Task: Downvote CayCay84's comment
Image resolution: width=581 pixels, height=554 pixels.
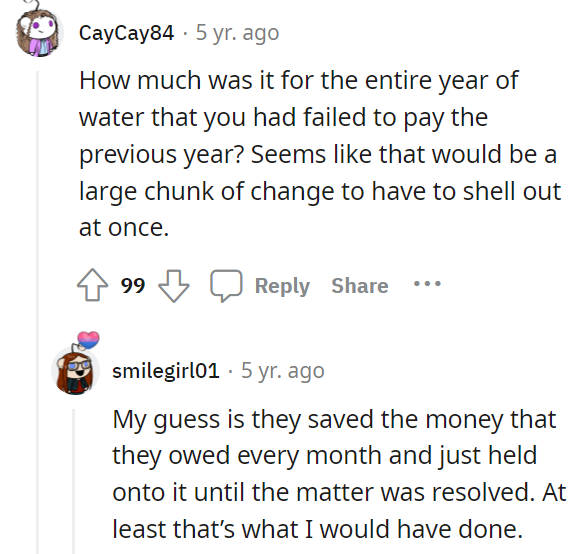Action: [x=174, y=286]
